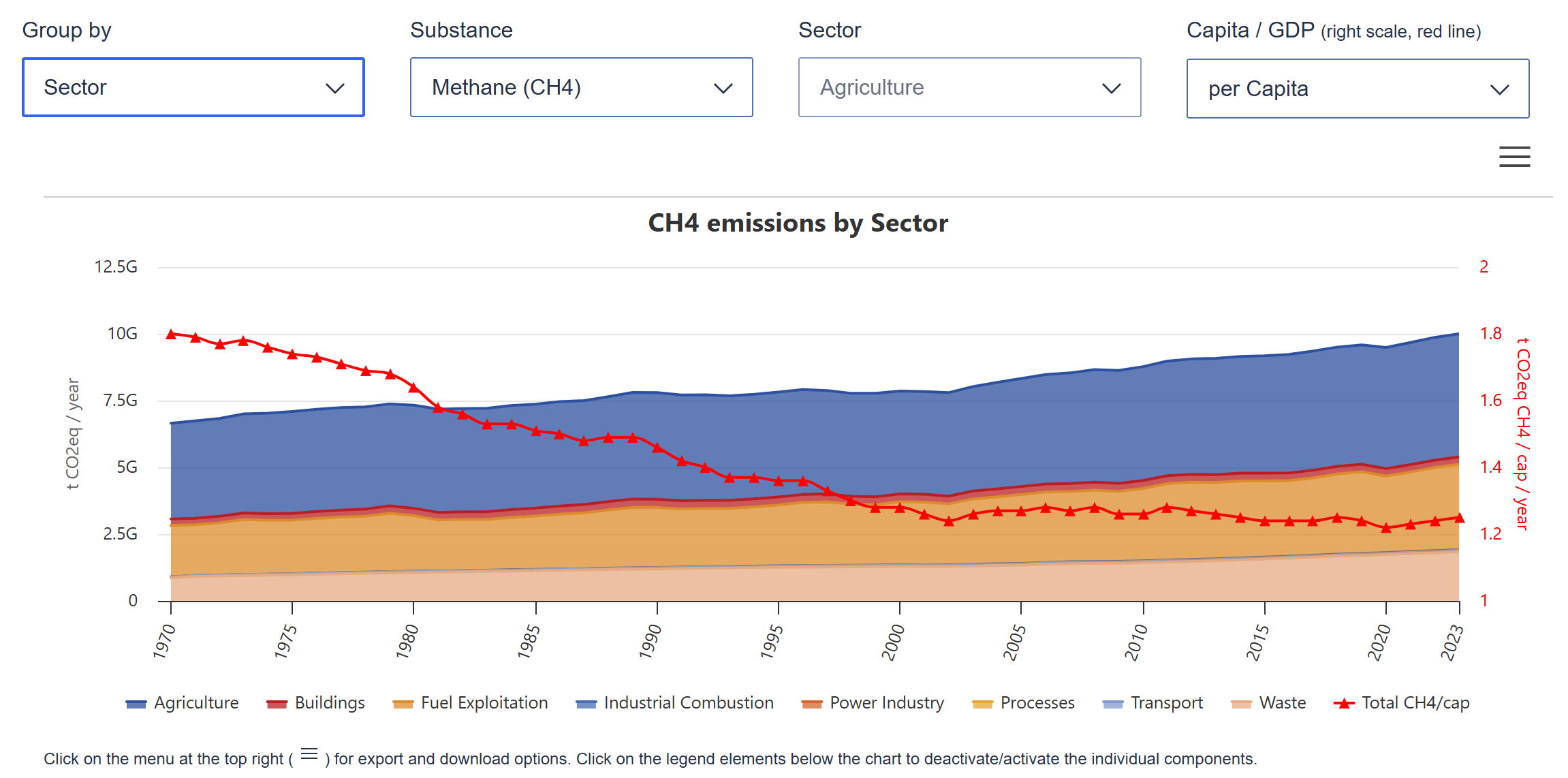Click the Power Industry legend marker icon
Screen dimensions: 1568x778
click(812, 704)
